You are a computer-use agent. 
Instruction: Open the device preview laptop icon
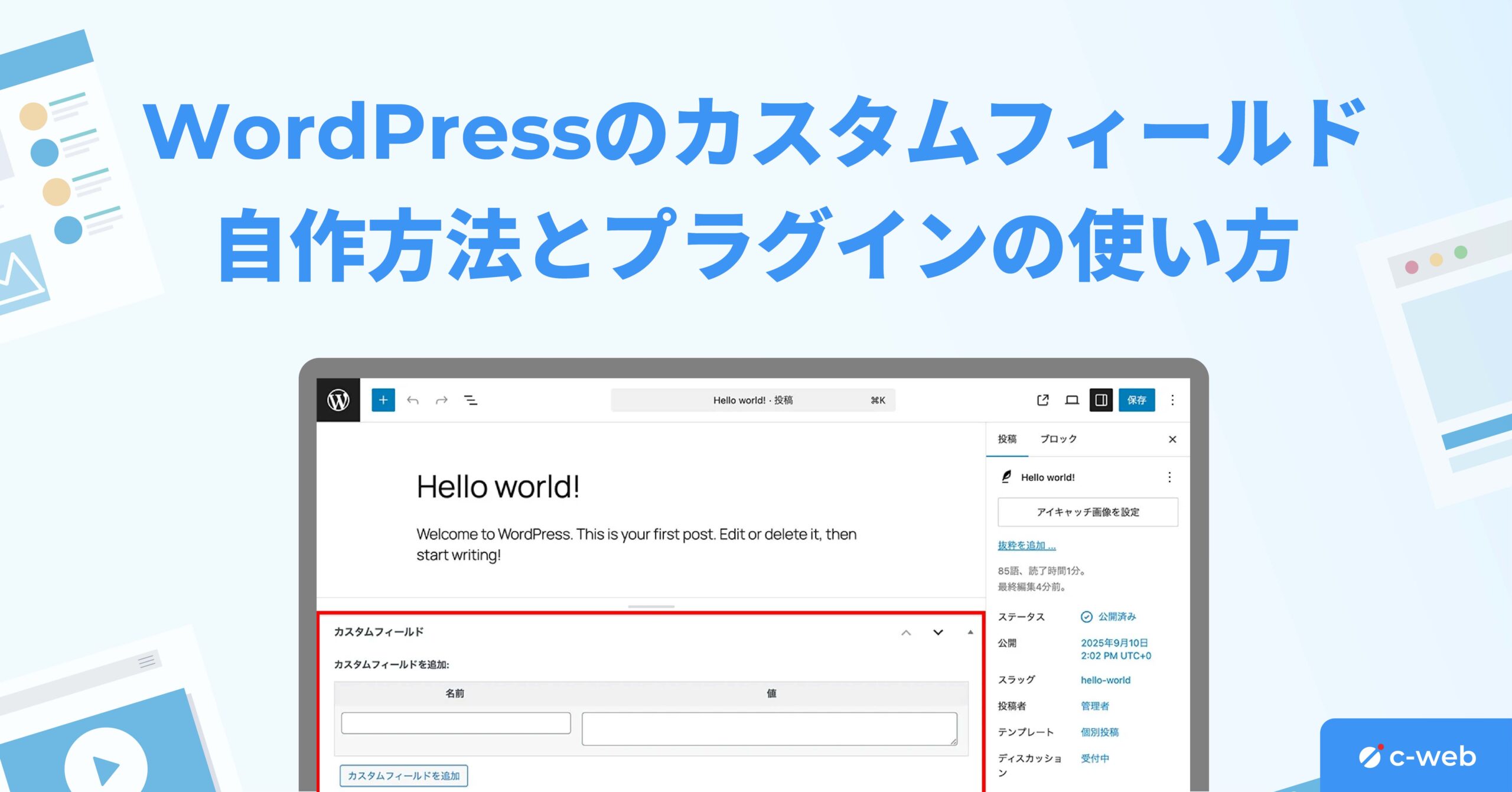1072,400
